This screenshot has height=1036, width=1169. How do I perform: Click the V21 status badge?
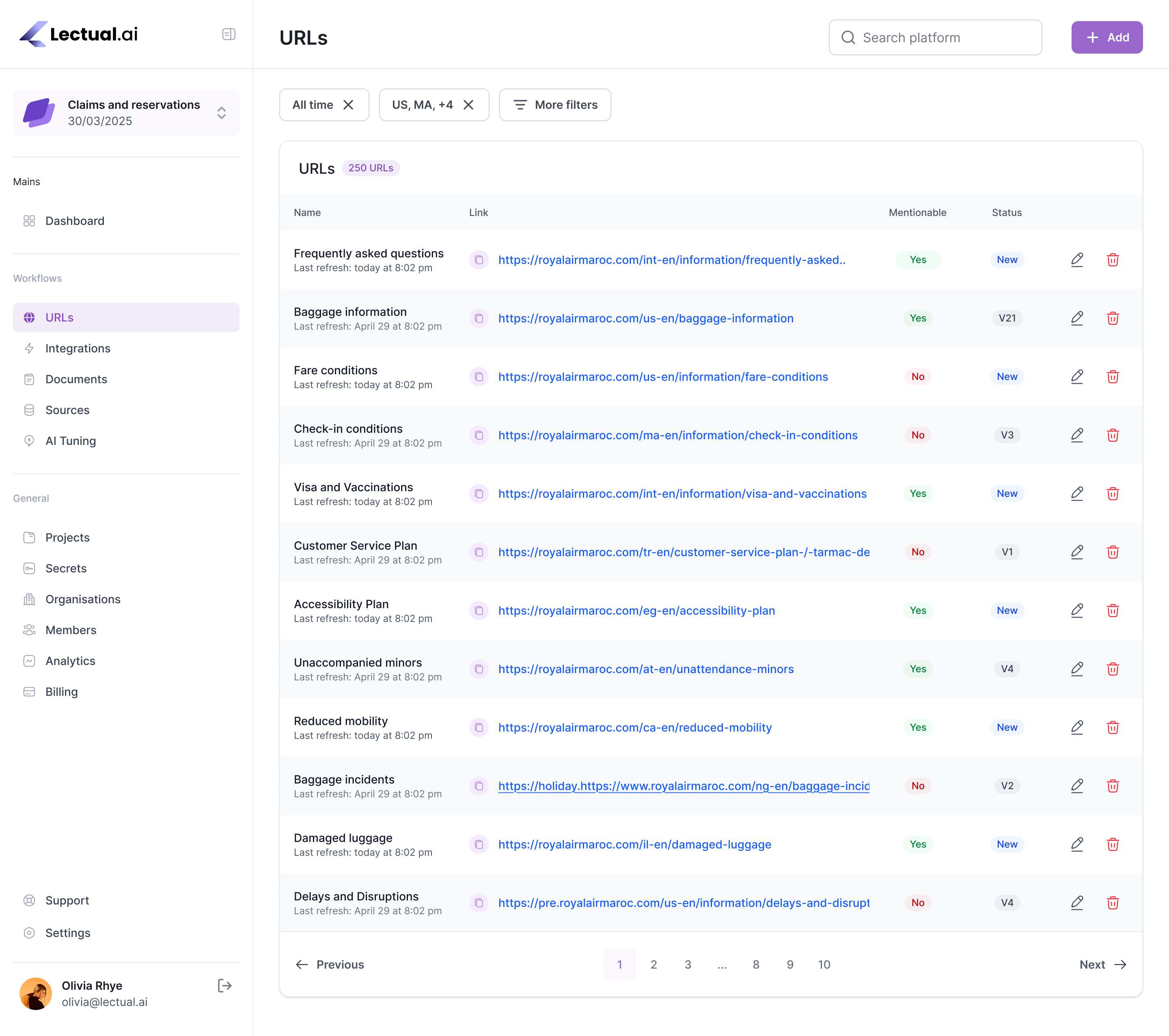coord(1007,318)
